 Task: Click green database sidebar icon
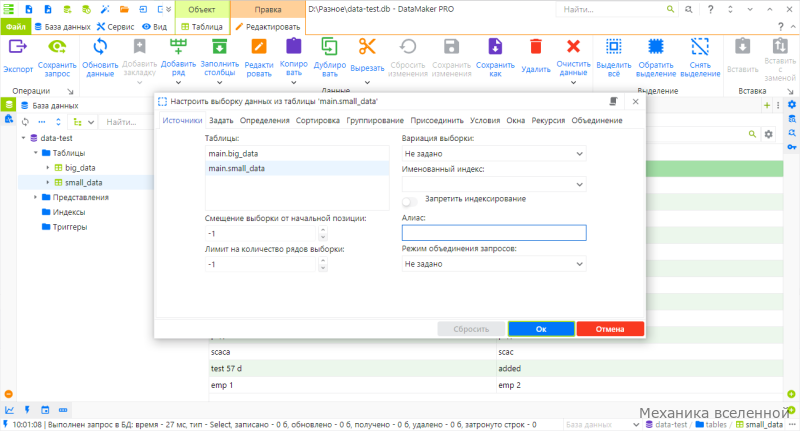tap(9, 105)
